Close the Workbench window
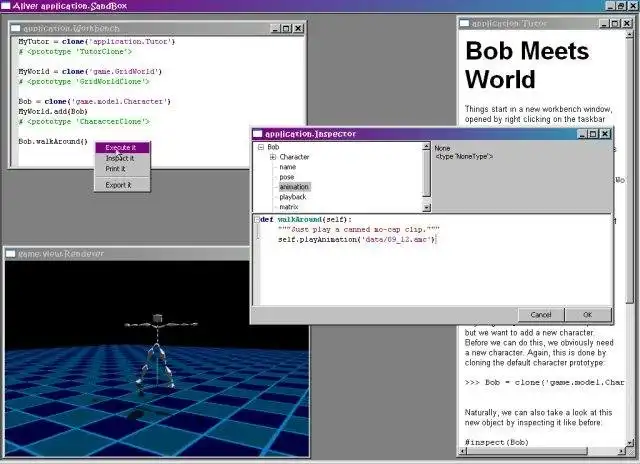This screenshot has height=464, width=640. coord(299,28)
